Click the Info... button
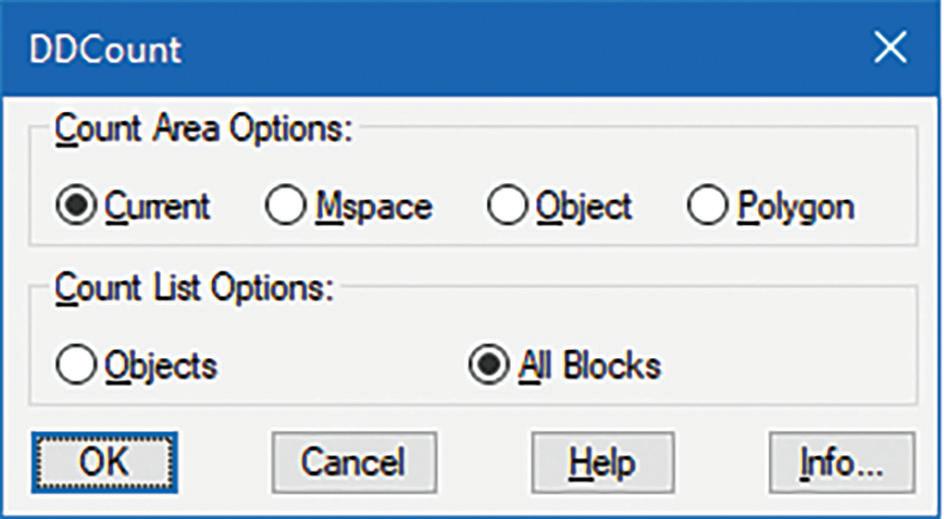944x519 pixels. [x=840, y=462]
